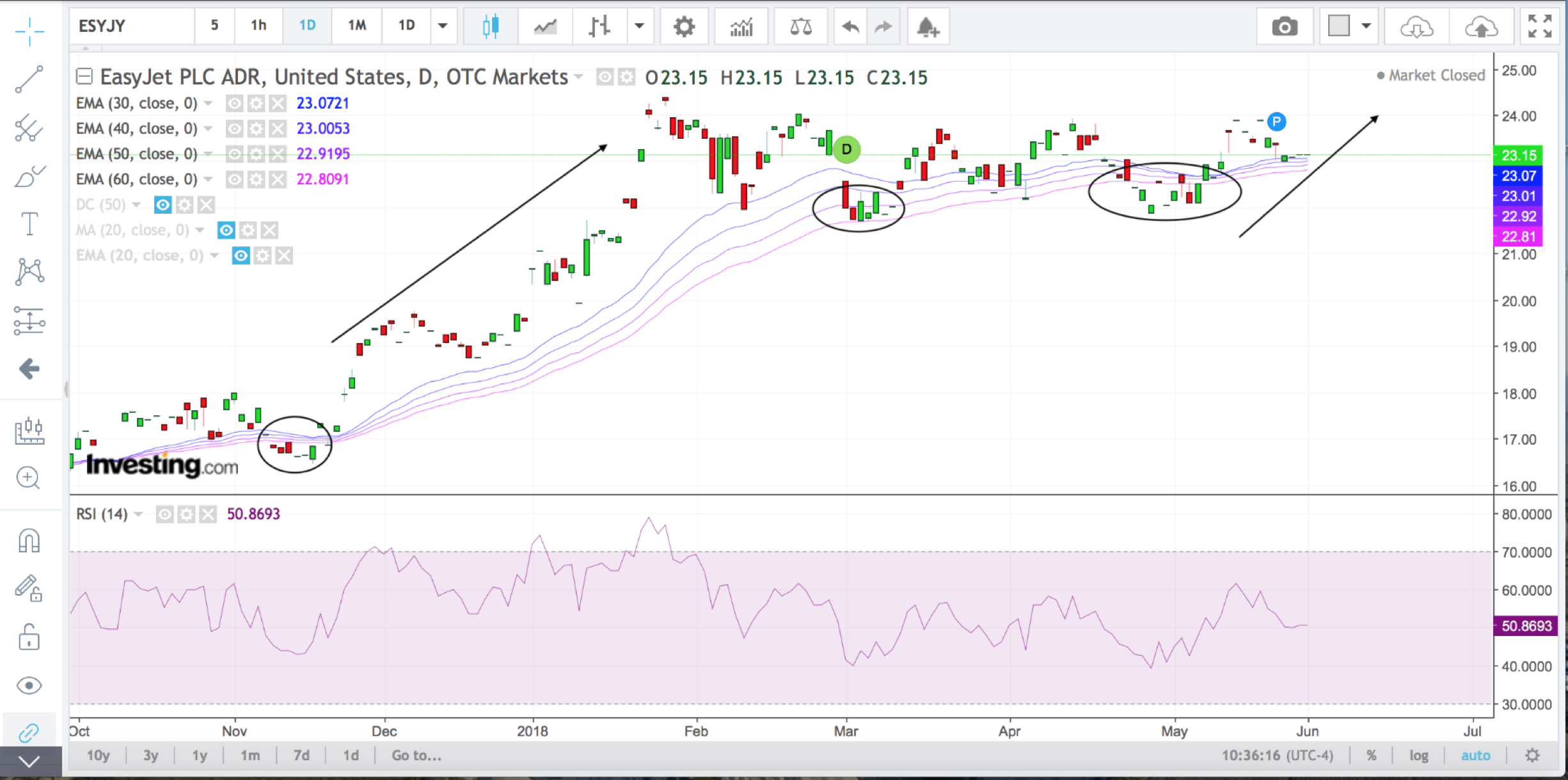Click the layout square swatch button
This screenshot has height=780, width=1568.
[1338, 26]
